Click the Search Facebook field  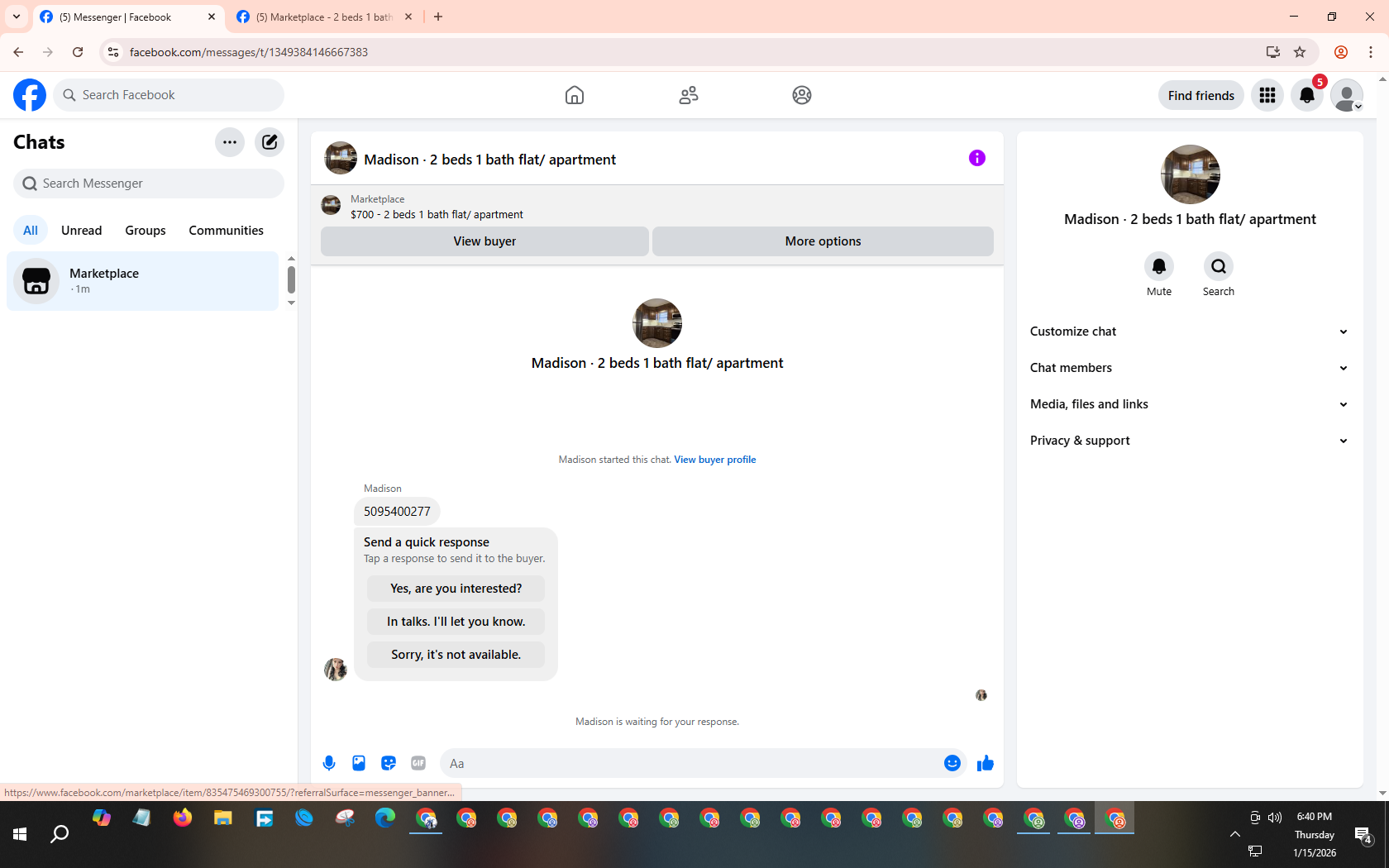[x=169, y=95]
